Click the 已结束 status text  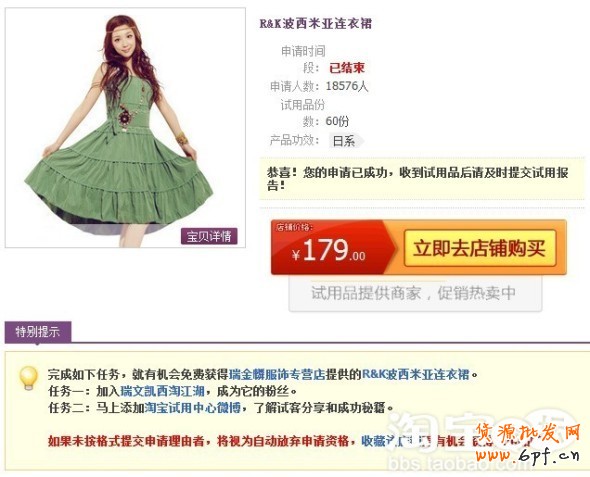(x=347, y=68)
